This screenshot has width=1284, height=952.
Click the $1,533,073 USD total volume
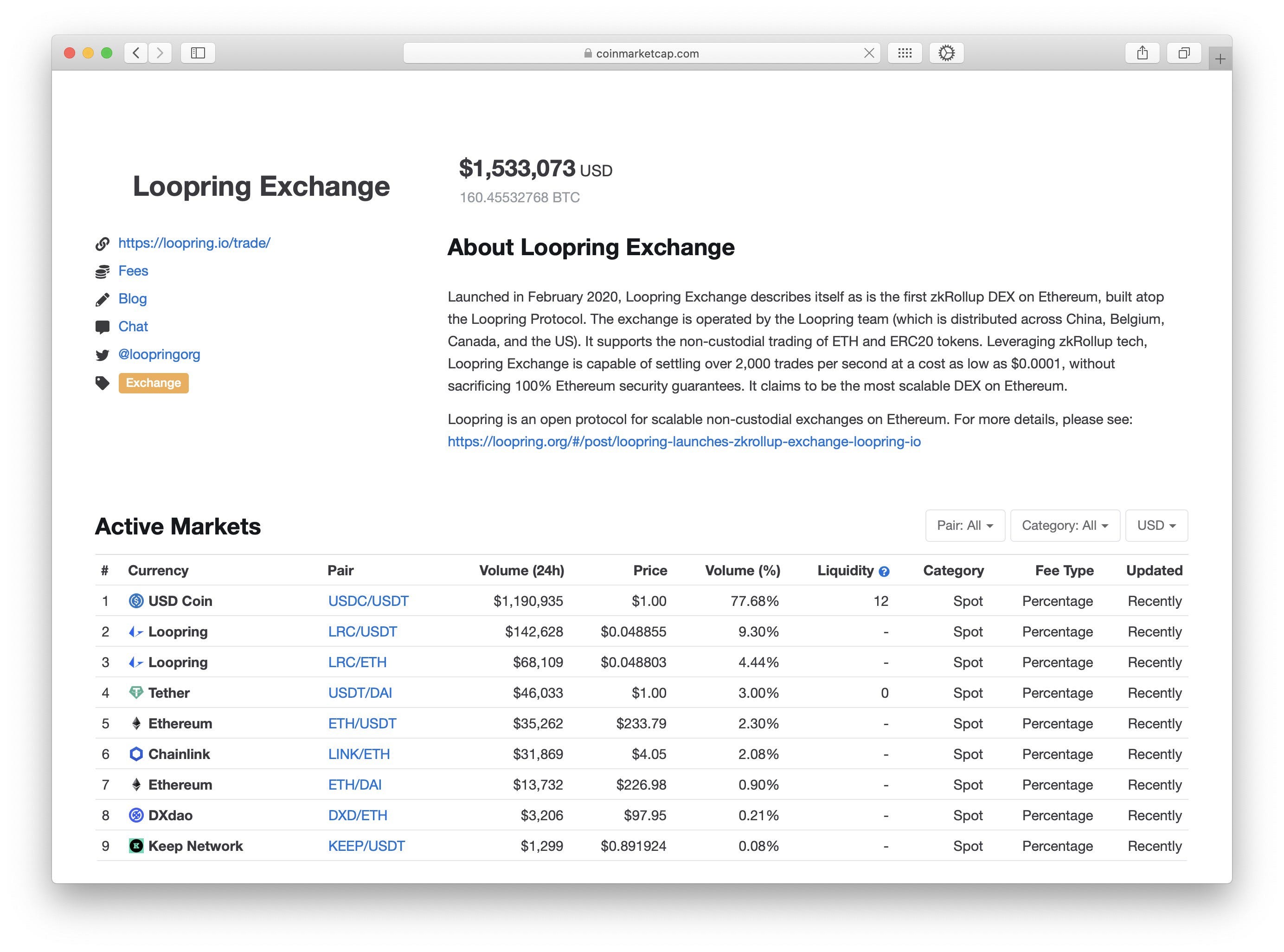(535, 169)
